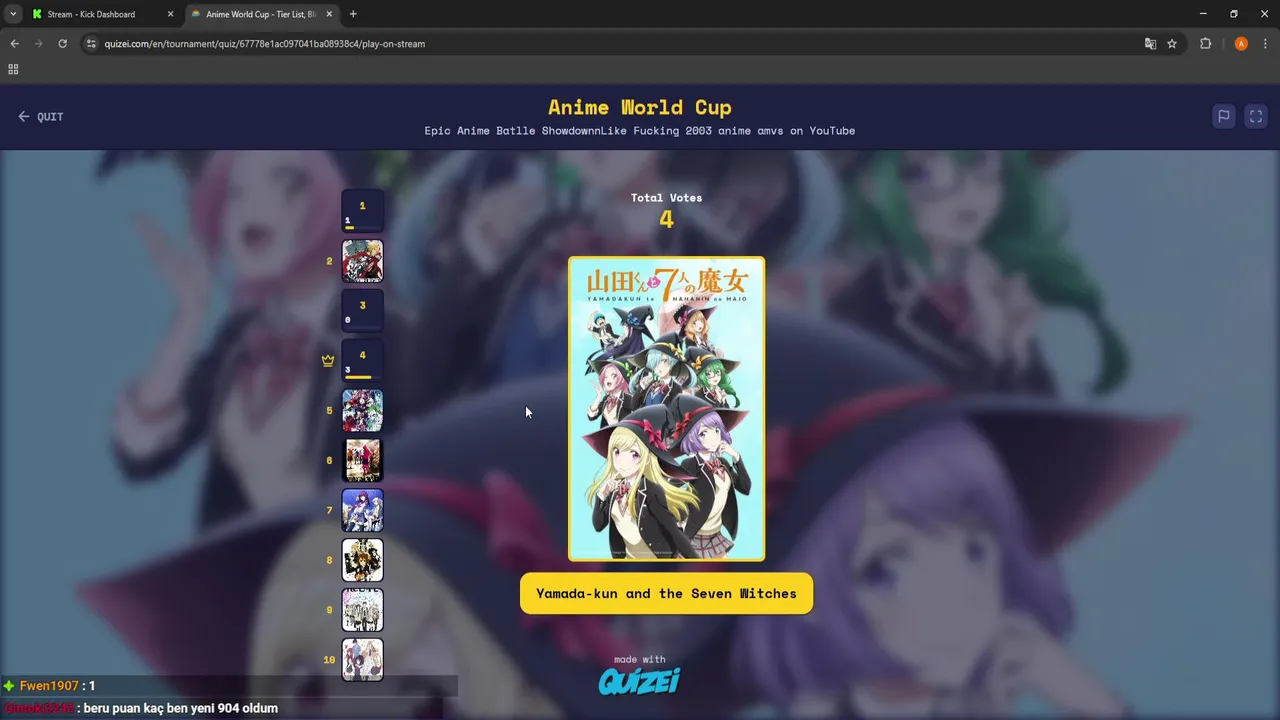Open the Chrome profile avatar
The width and height of the screenshot is (1280, 720).
1241,44
